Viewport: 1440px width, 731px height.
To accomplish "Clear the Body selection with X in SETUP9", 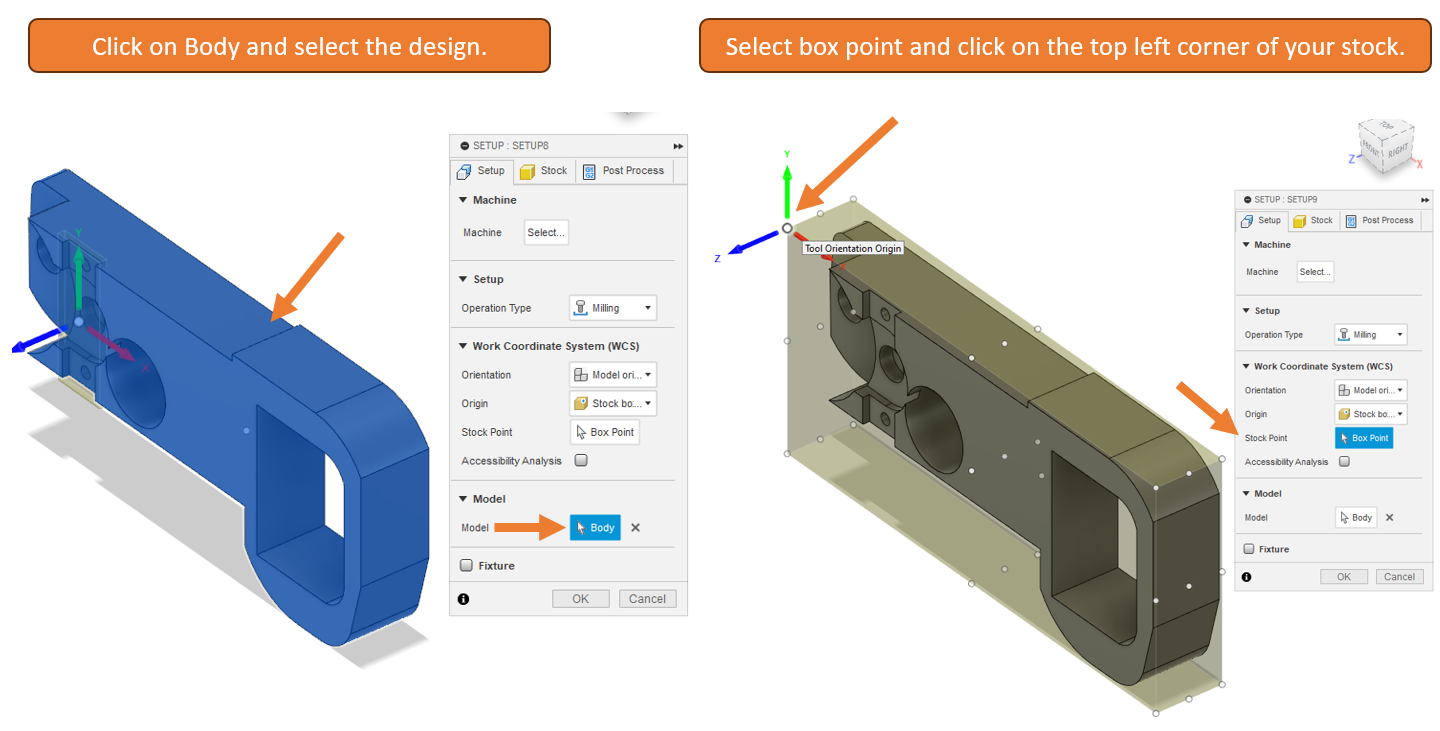I will click(x=1389, y=518).
